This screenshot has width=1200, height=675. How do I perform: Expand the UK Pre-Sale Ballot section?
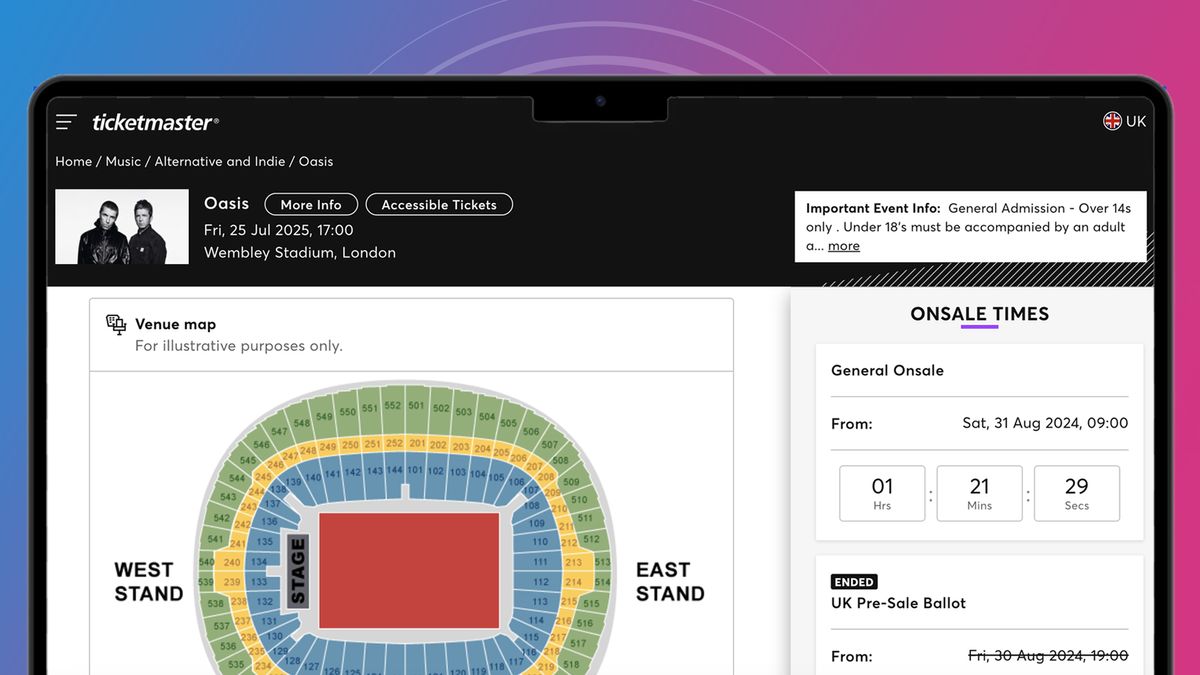tap(897, 603)
